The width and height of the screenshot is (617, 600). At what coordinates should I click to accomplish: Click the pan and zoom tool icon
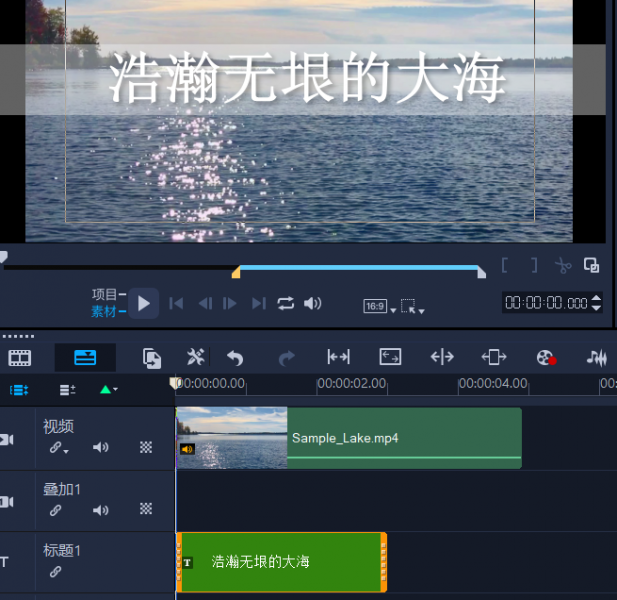pos(494,357)
